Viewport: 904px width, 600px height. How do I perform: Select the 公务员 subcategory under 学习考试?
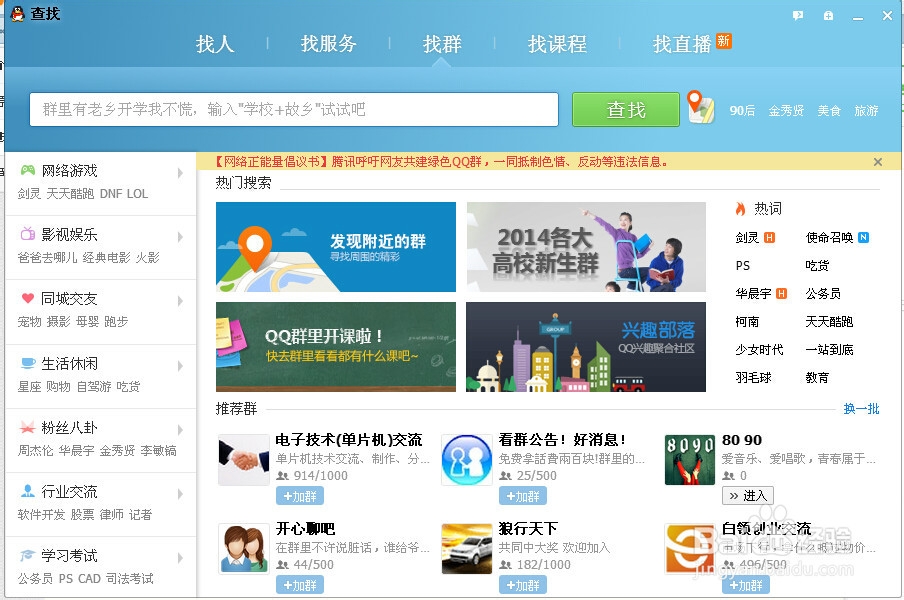pyautogui.click(x=35, y=579)
